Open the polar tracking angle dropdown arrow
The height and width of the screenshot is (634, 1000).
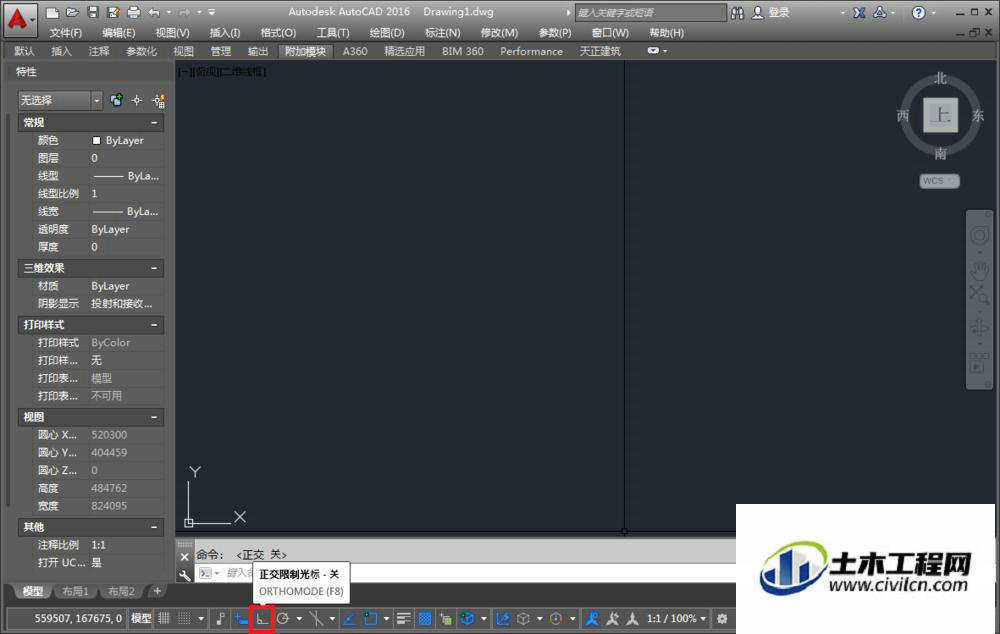point(298,619)
